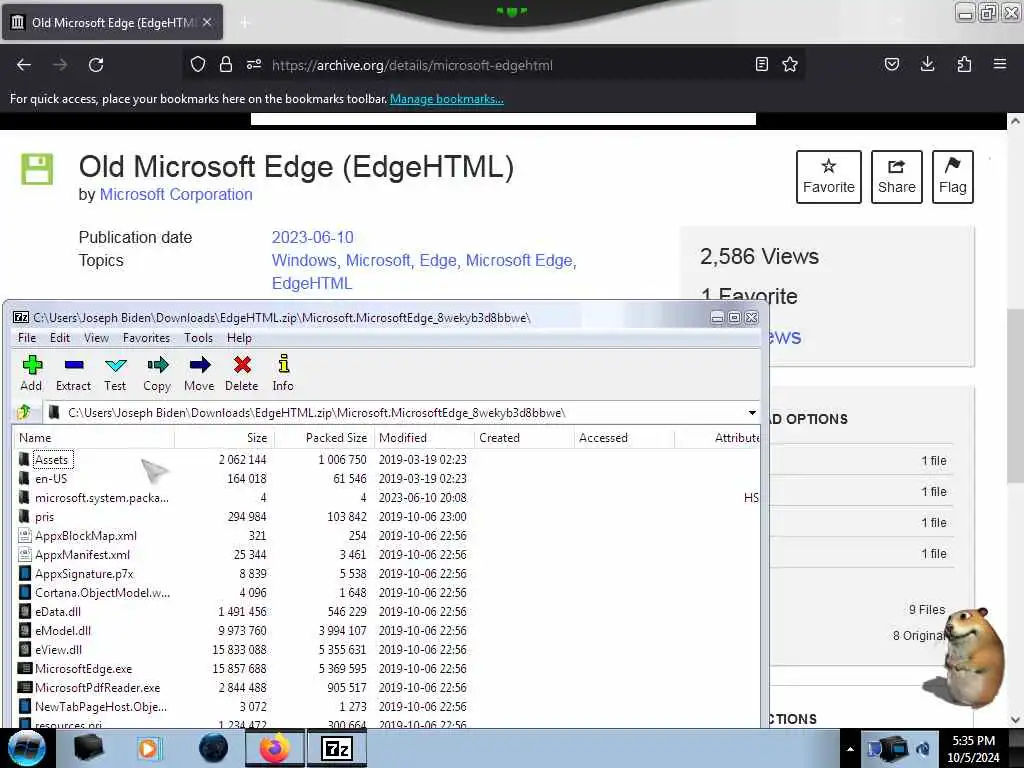The width and height of the screenshot is (1024, 768).
Task: Click the Favorite button on archive.org
Action: pos(828,177)
